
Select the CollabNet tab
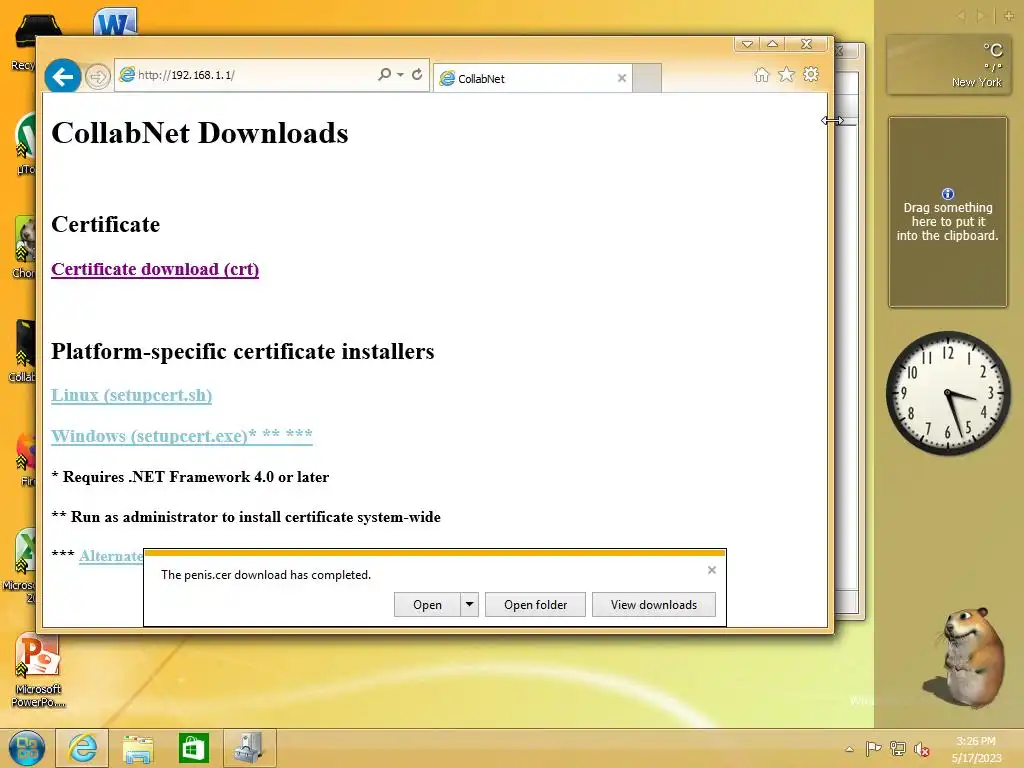[532, 78]
